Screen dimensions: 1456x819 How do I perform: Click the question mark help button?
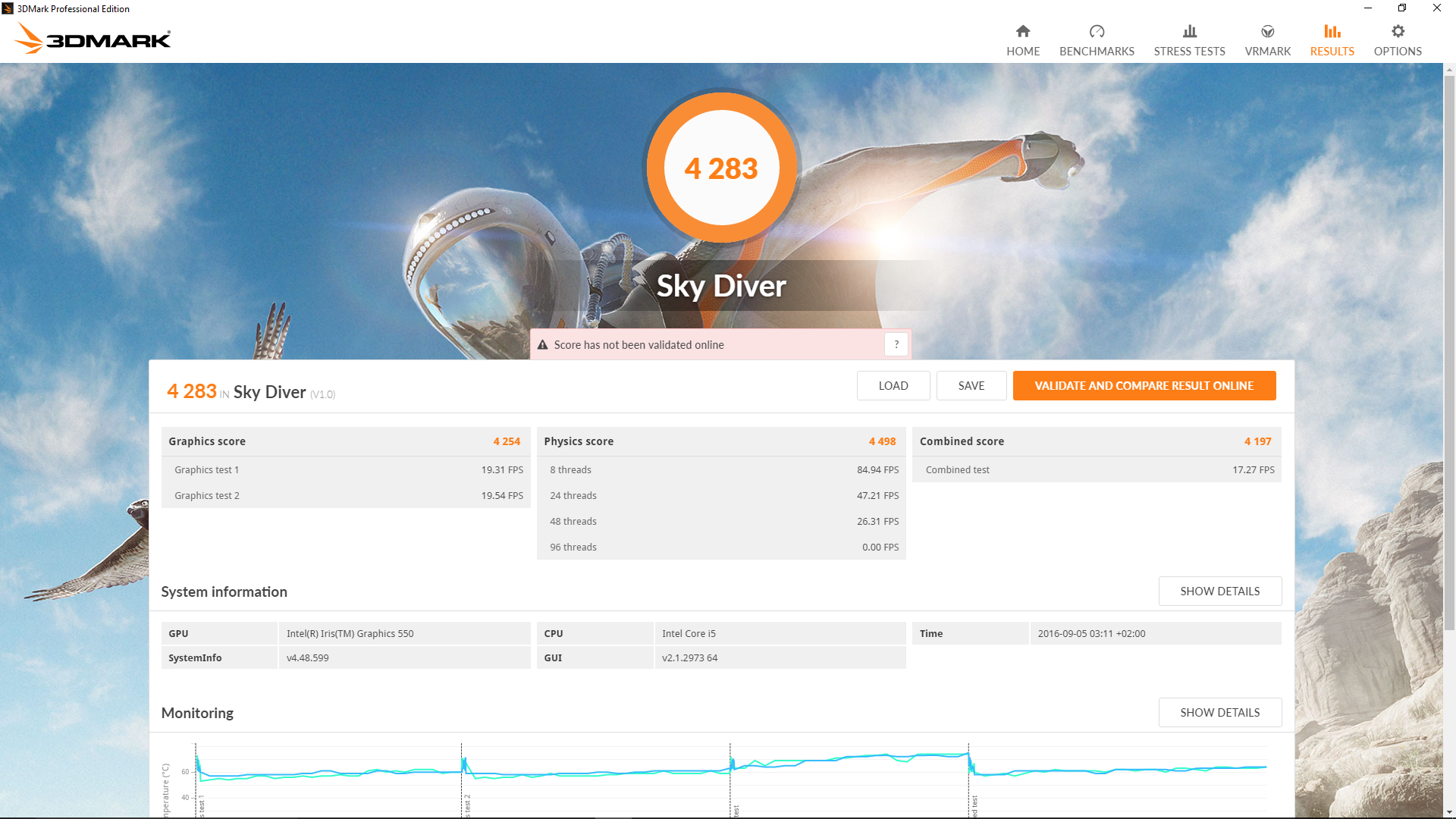(896, 344)
